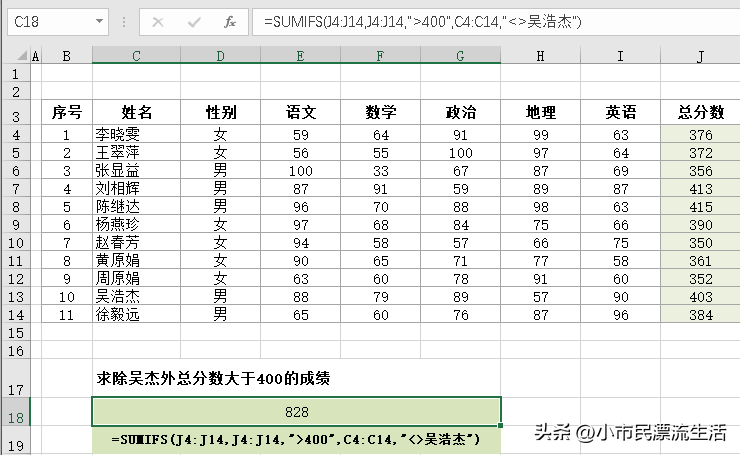Click the 序号 cell 11
Image resolution: width=740 pixels, height=455 pixels.
pyautogui.click(x=67, y=314)
